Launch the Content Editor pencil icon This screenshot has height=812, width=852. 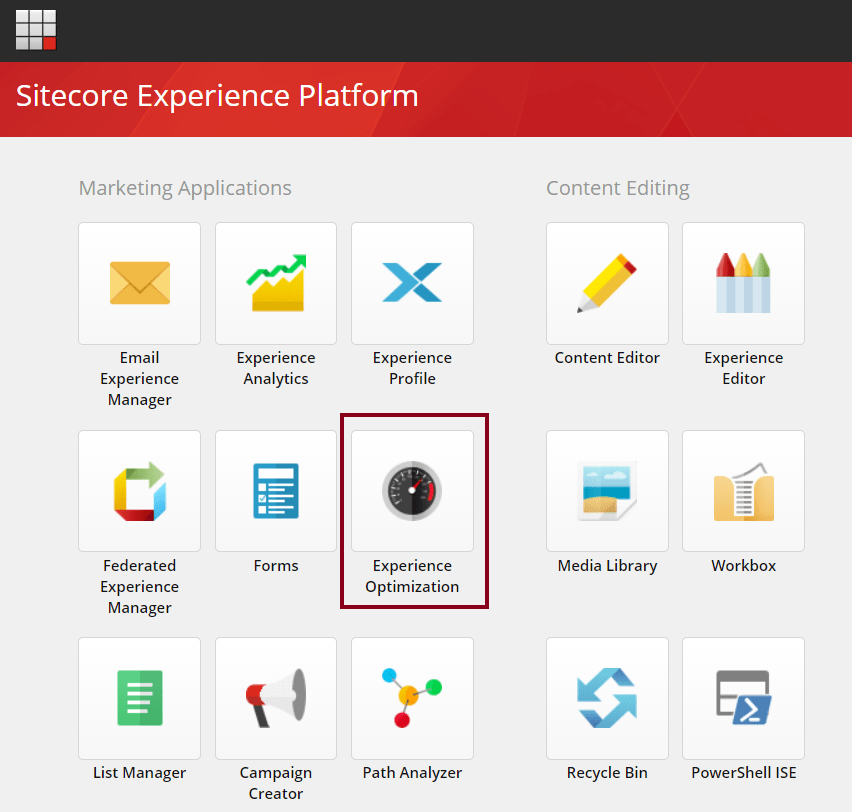pos(607,283)
